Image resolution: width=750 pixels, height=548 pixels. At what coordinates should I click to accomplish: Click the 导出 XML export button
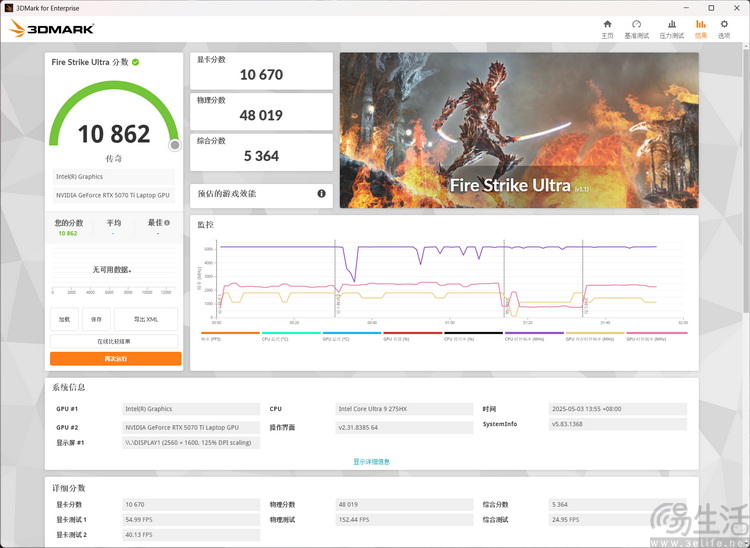pyautogui.click(x=146, y=319)
